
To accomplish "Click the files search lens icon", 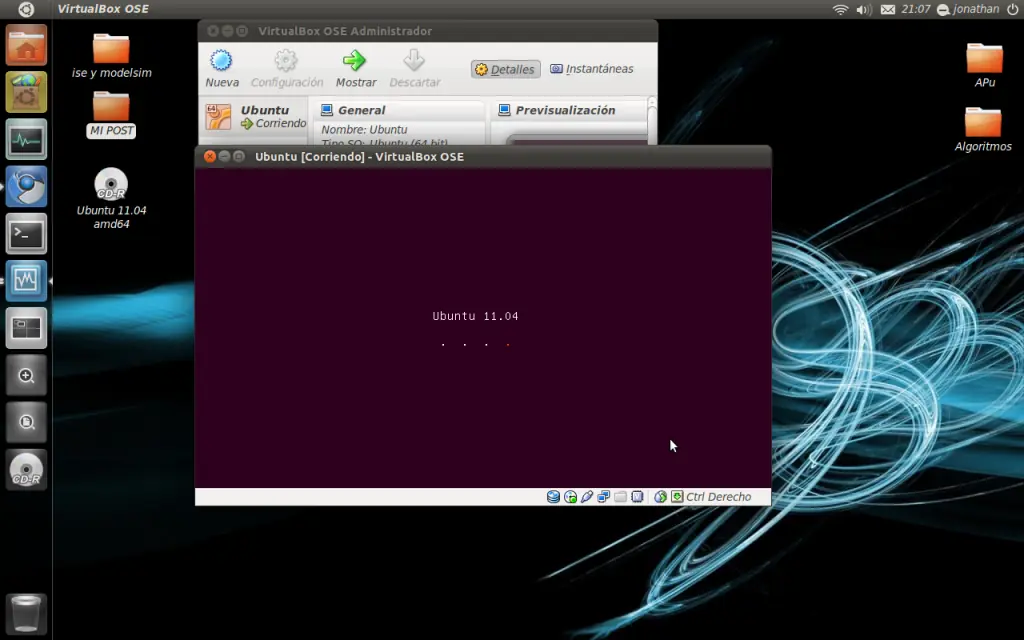I will tap(26, 422).
